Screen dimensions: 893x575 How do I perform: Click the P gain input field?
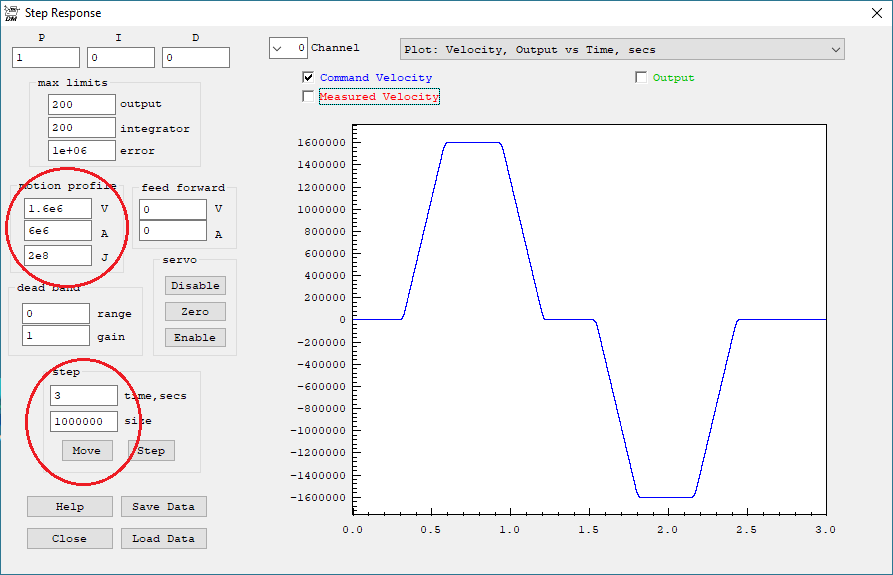pyautogui.click(x=46, y=58)
